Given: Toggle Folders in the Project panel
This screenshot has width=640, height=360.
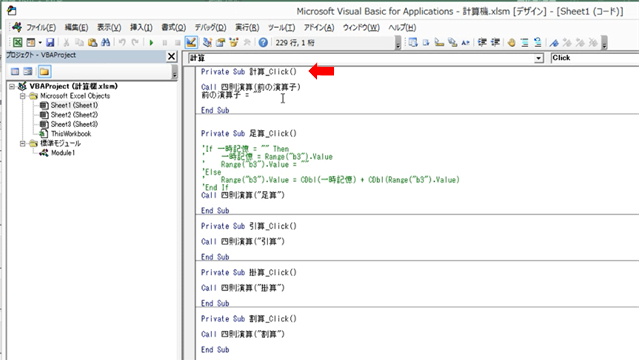Looking at the screenshot, I should point(44,72).
